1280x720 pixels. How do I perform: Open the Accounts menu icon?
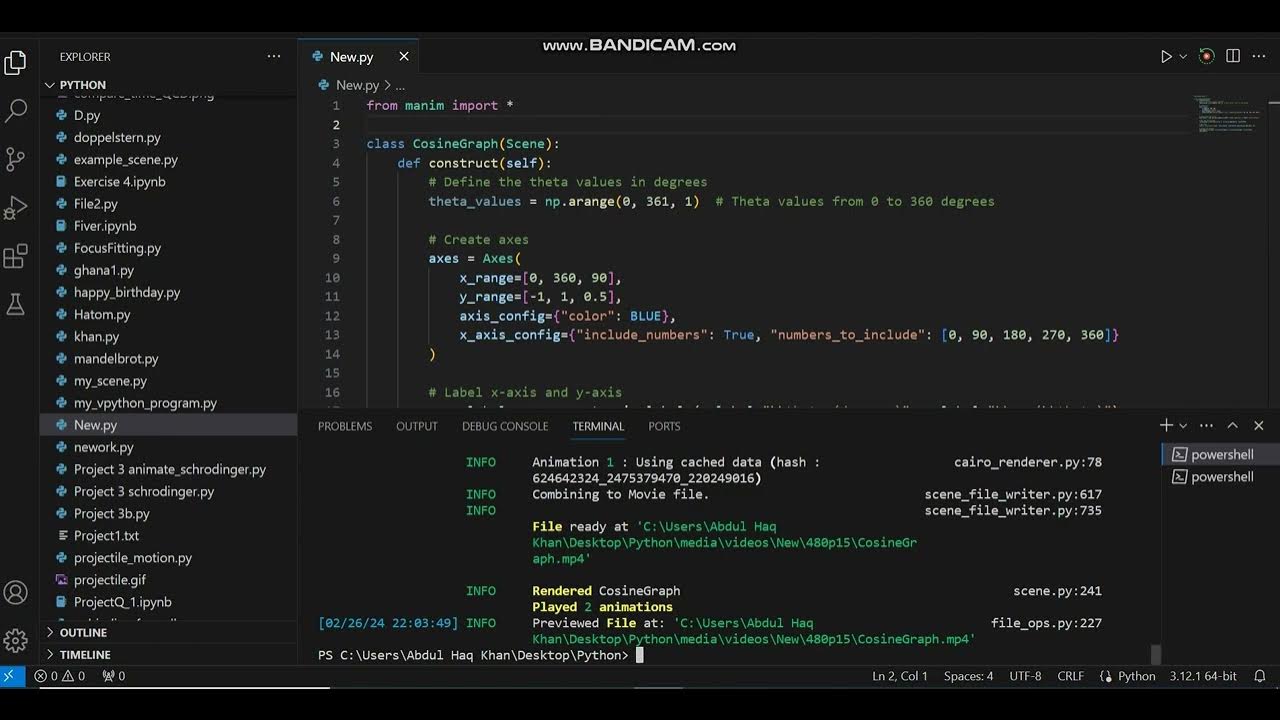[15, 593]
